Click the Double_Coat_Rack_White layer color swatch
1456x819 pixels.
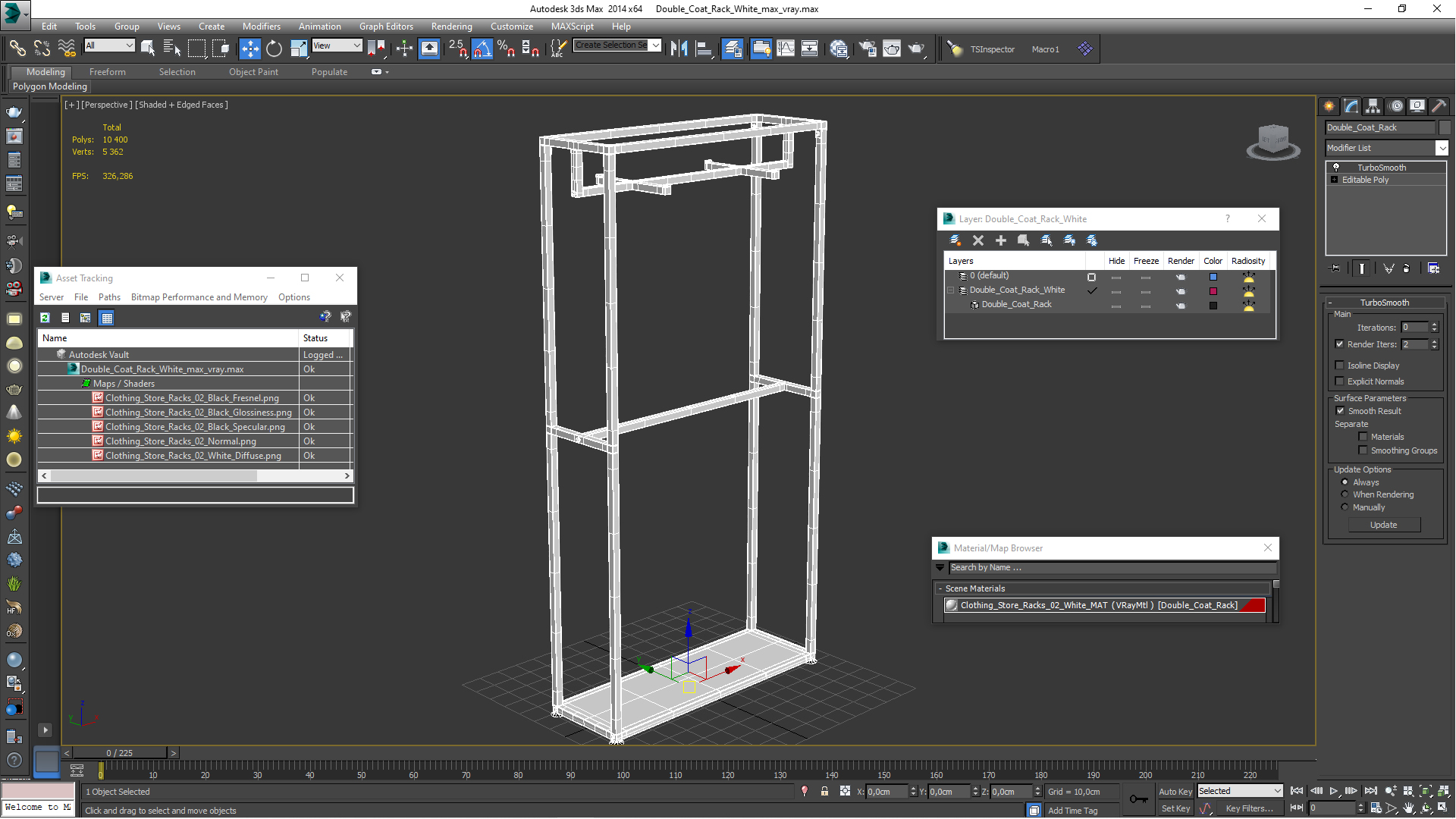click(x=1213, y=291)
